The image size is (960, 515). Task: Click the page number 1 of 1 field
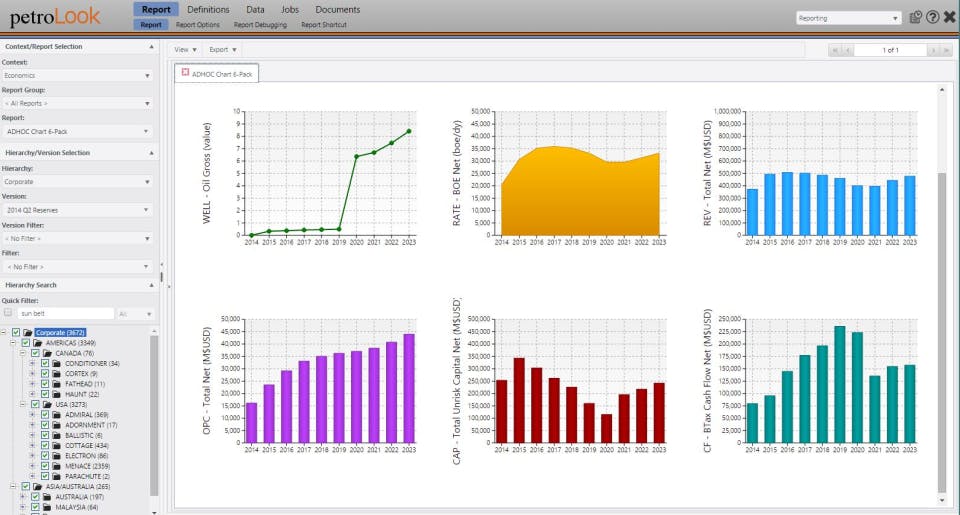890,50
